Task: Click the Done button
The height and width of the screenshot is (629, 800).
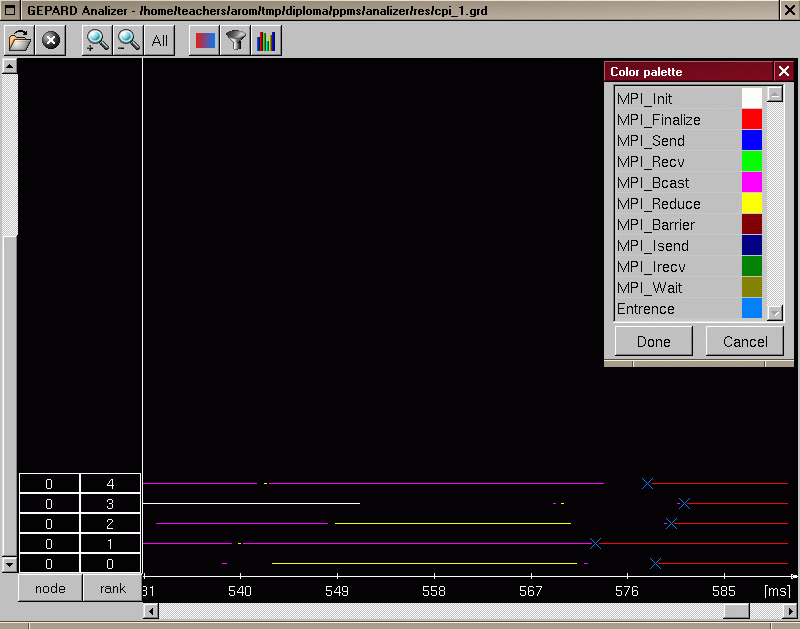Action: [x=654, y=341]
